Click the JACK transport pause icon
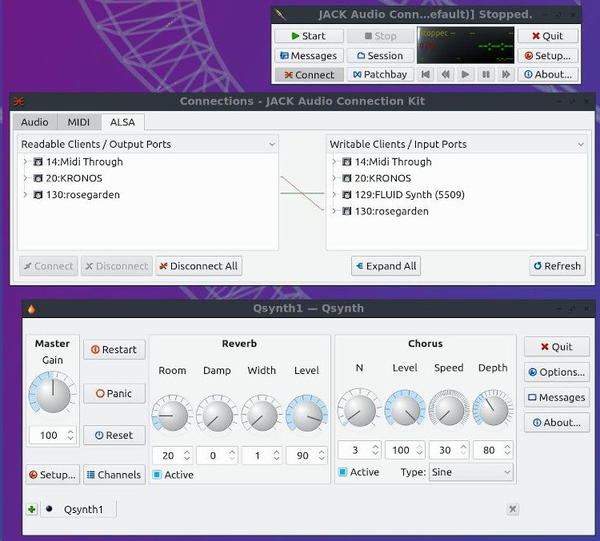 coord(485,74)
